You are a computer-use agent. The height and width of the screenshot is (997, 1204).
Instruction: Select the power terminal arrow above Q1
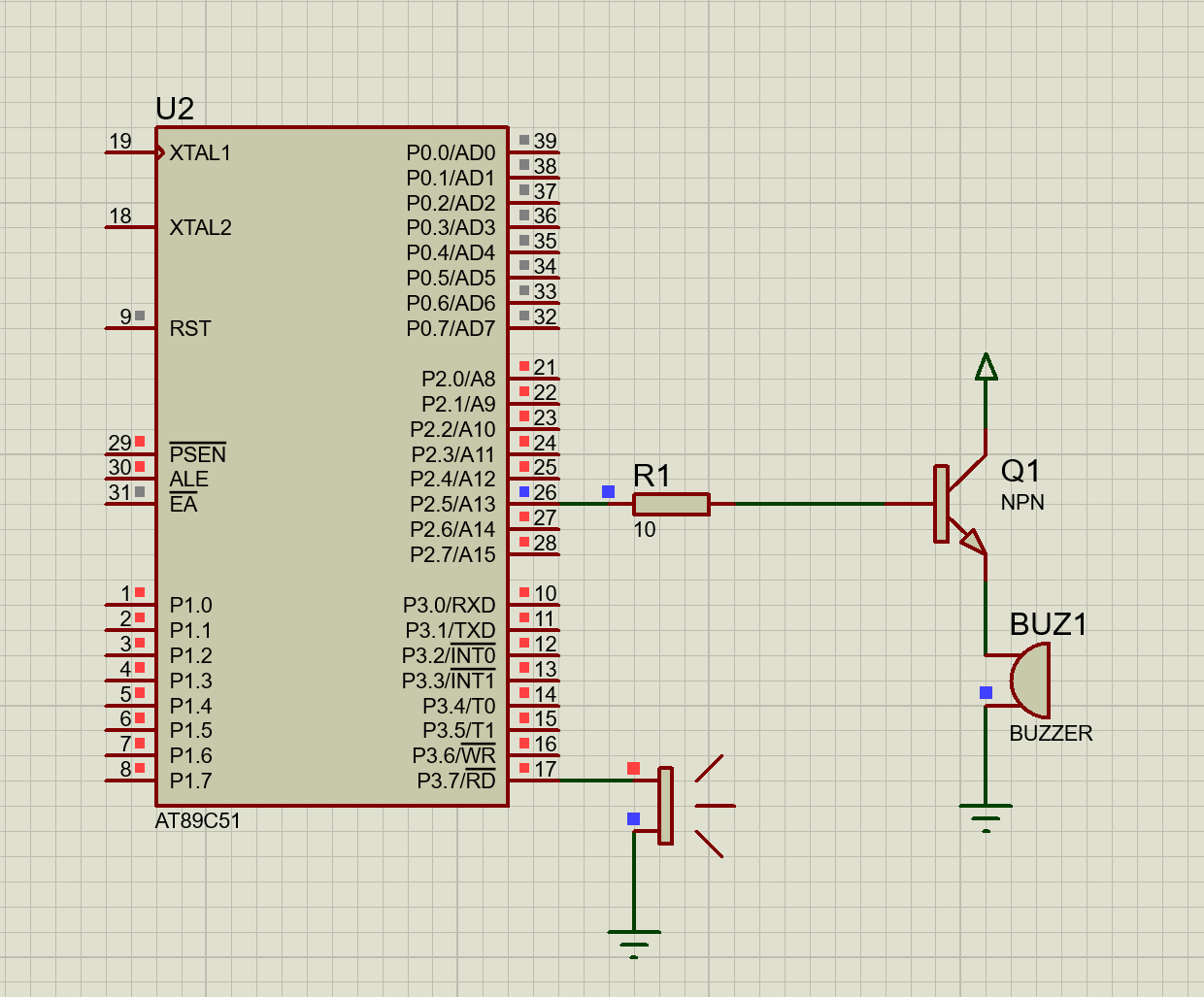(x=987, y=367)
